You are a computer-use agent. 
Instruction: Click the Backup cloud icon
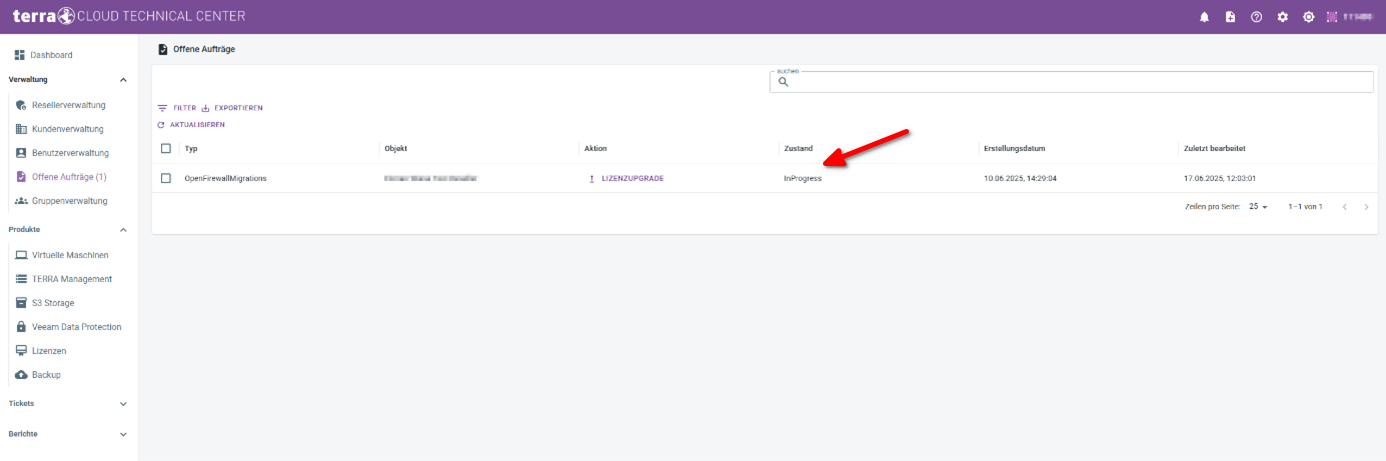pos(21,375)
